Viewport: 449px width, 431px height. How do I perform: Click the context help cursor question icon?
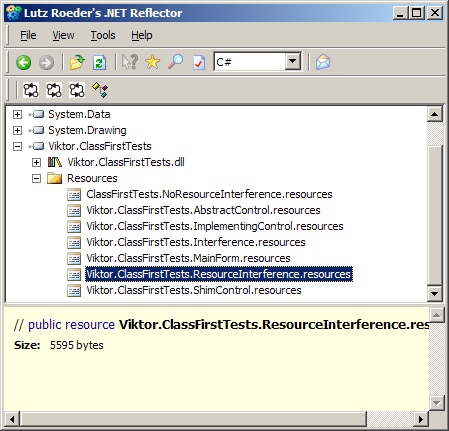point(130,62)
